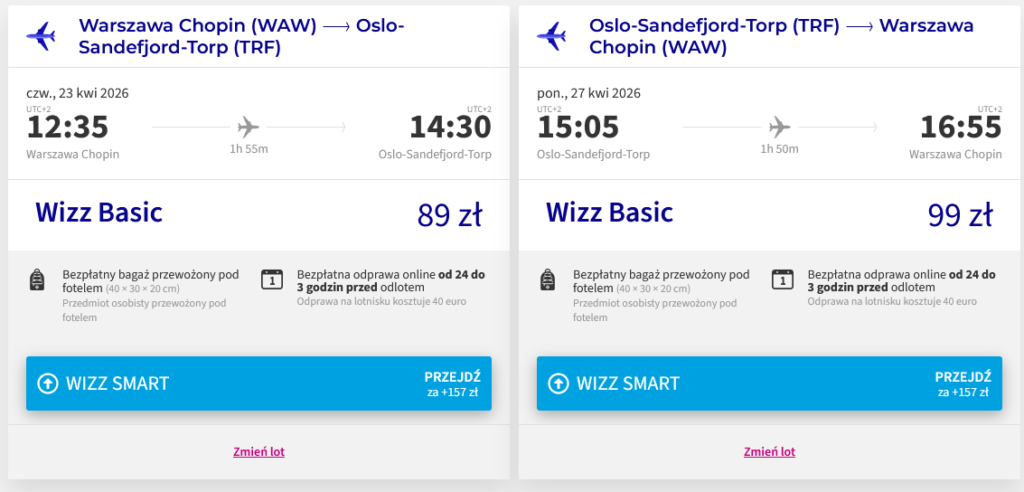Click the up-arrow icon on the outbound WIZZ SMART button
1024x492 pixels.
click(48, 383)
